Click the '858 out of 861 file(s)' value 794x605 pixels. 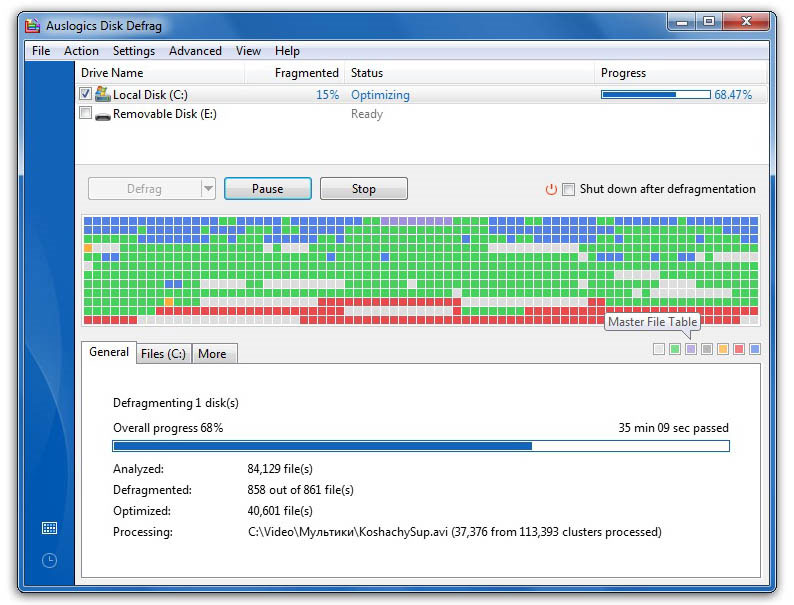click(x=300, y=490)
